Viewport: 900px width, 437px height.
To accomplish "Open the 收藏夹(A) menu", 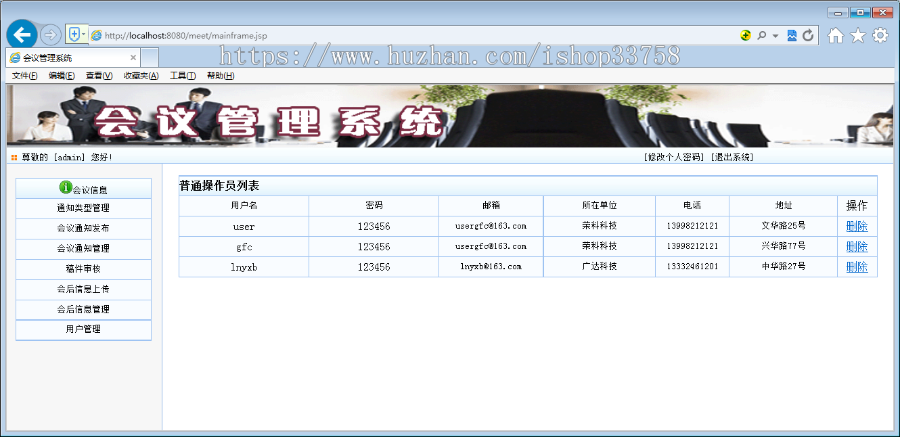I will [141, 76].
